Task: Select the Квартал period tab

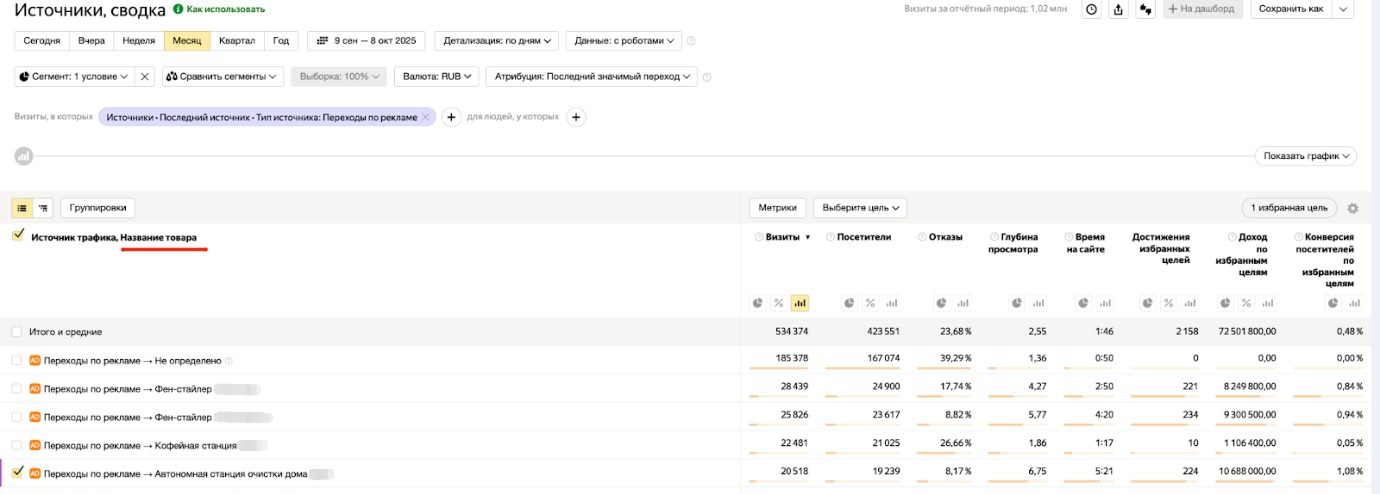Action: tap(236, 41)
